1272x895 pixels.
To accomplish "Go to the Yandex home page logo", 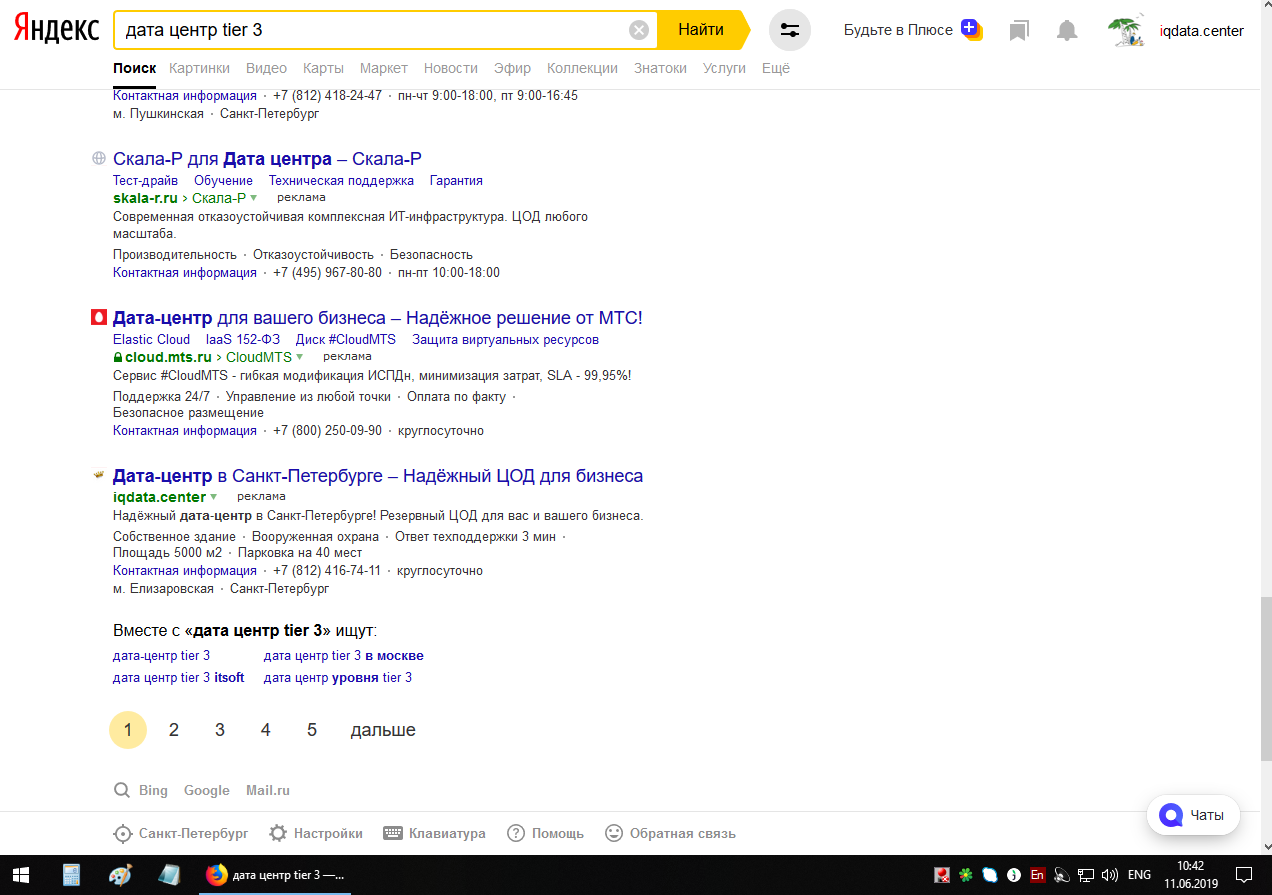I will [56, 30].
